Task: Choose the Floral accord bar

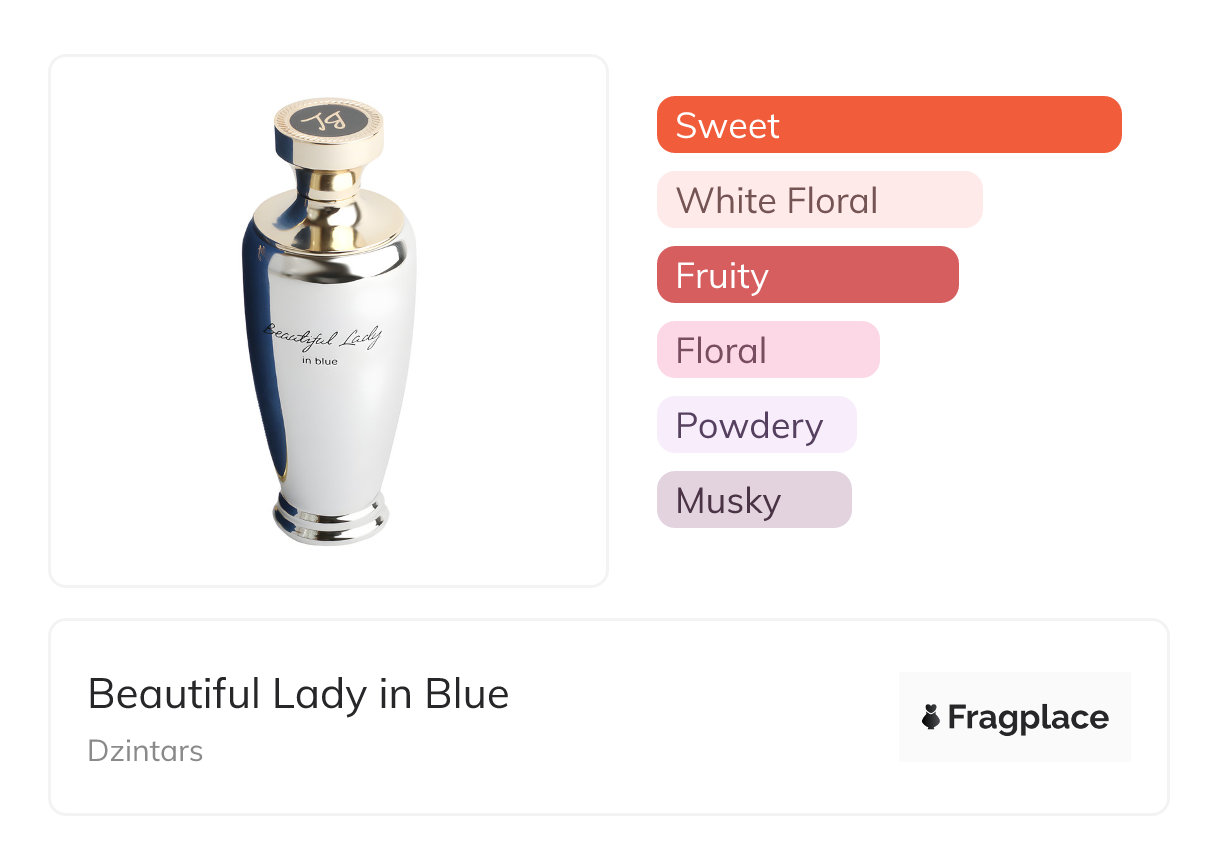Action: coord(768,350)
